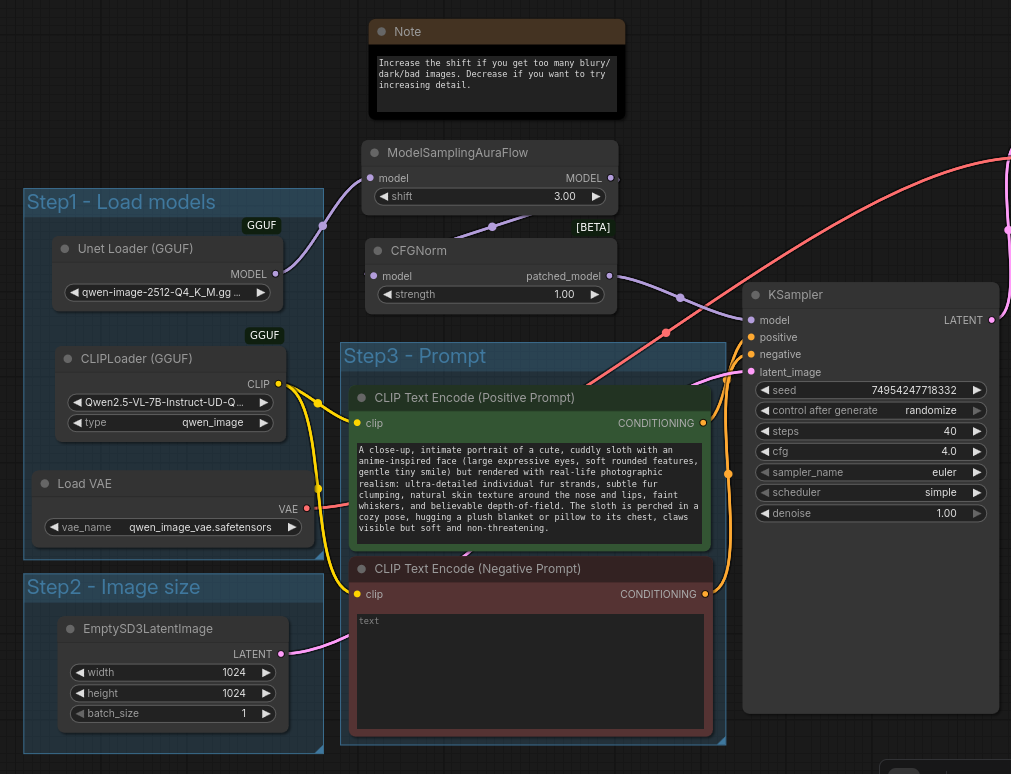Click the positive input port on KSampler

tap(751, 337)
